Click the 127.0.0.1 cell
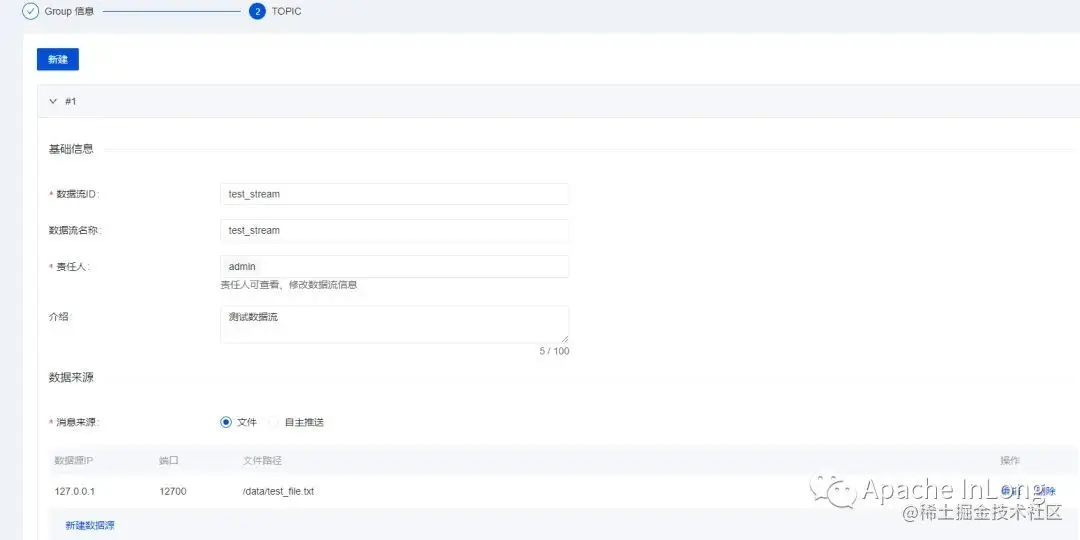The image size is (1080, 540). 74,492
